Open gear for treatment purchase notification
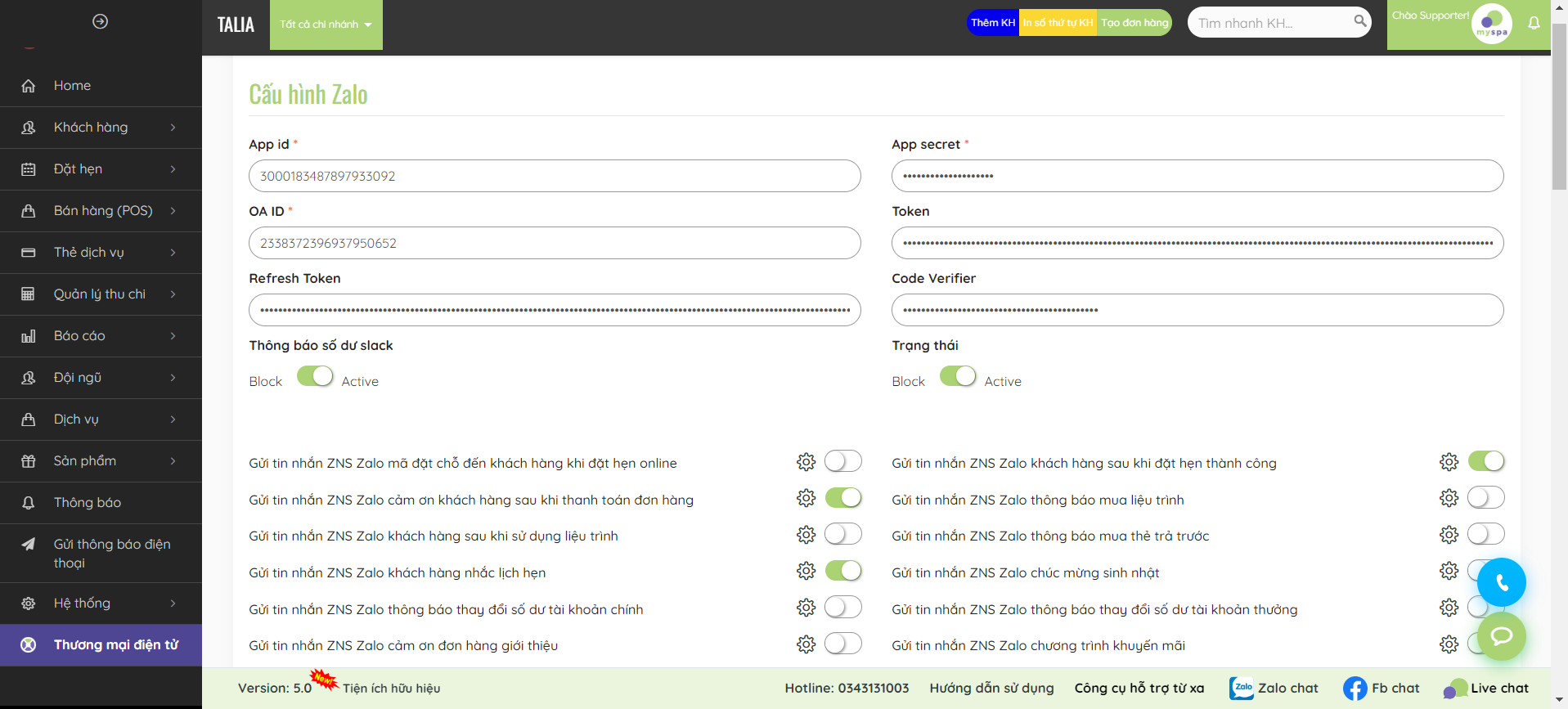This screenshot has height=709, width=1568. [1449, 498]
